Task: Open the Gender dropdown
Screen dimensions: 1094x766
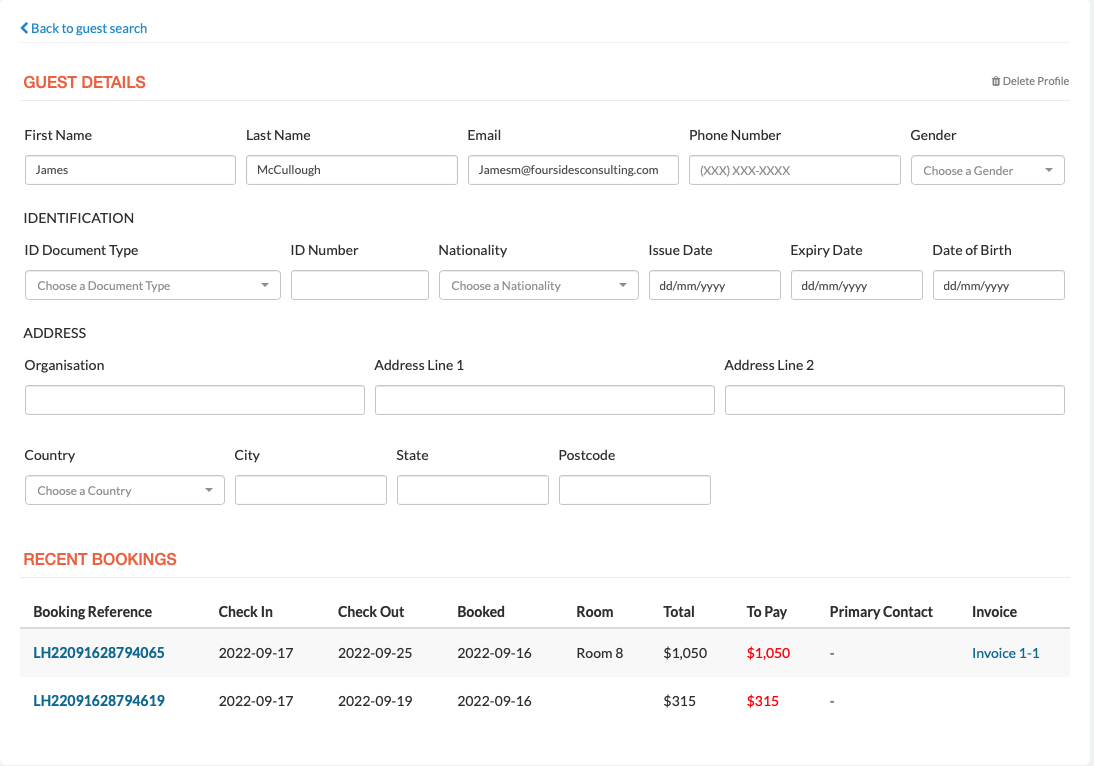Action: click(x=987, y=170)
